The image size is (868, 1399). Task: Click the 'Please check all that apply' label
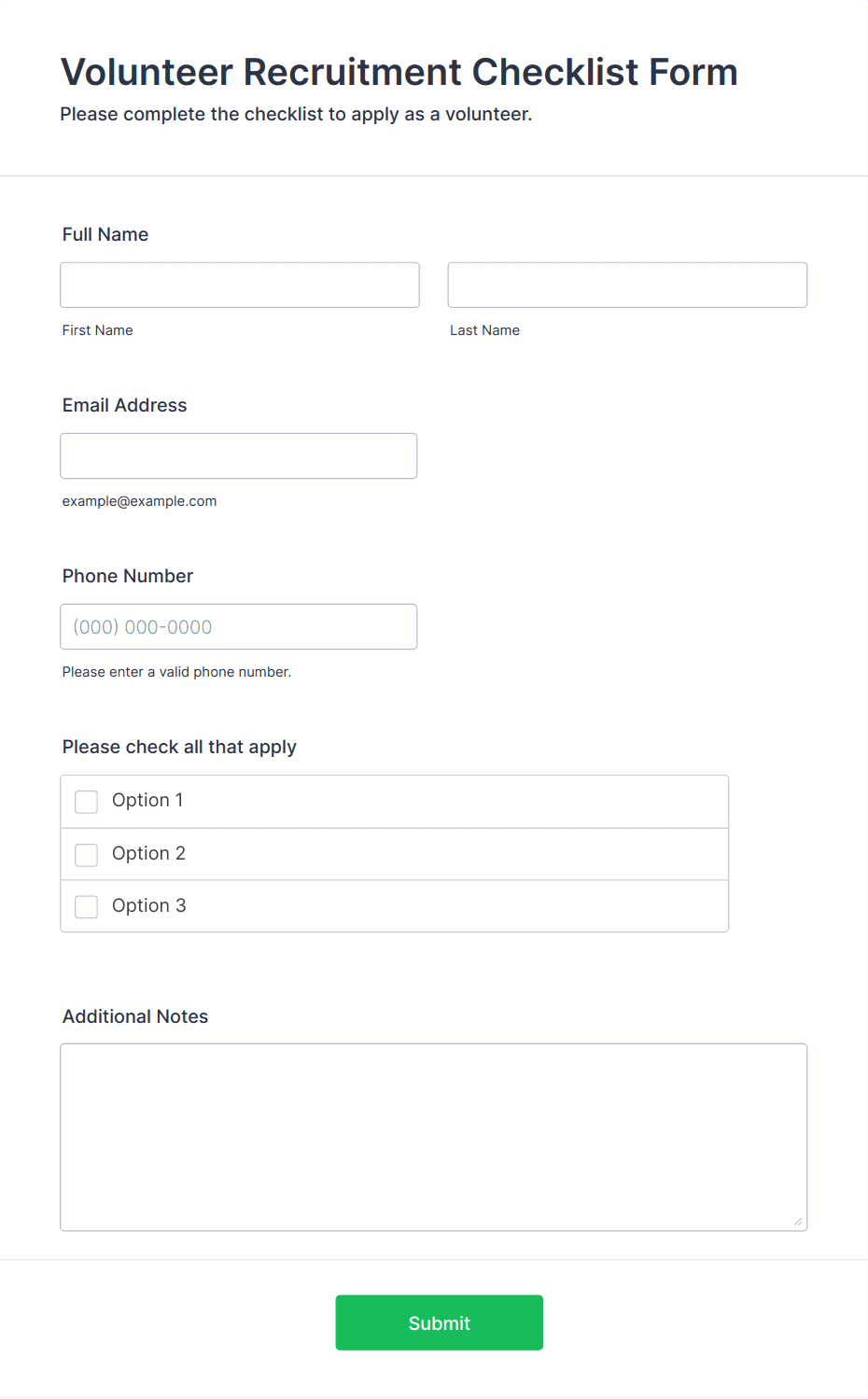click(x=179, y=747)
